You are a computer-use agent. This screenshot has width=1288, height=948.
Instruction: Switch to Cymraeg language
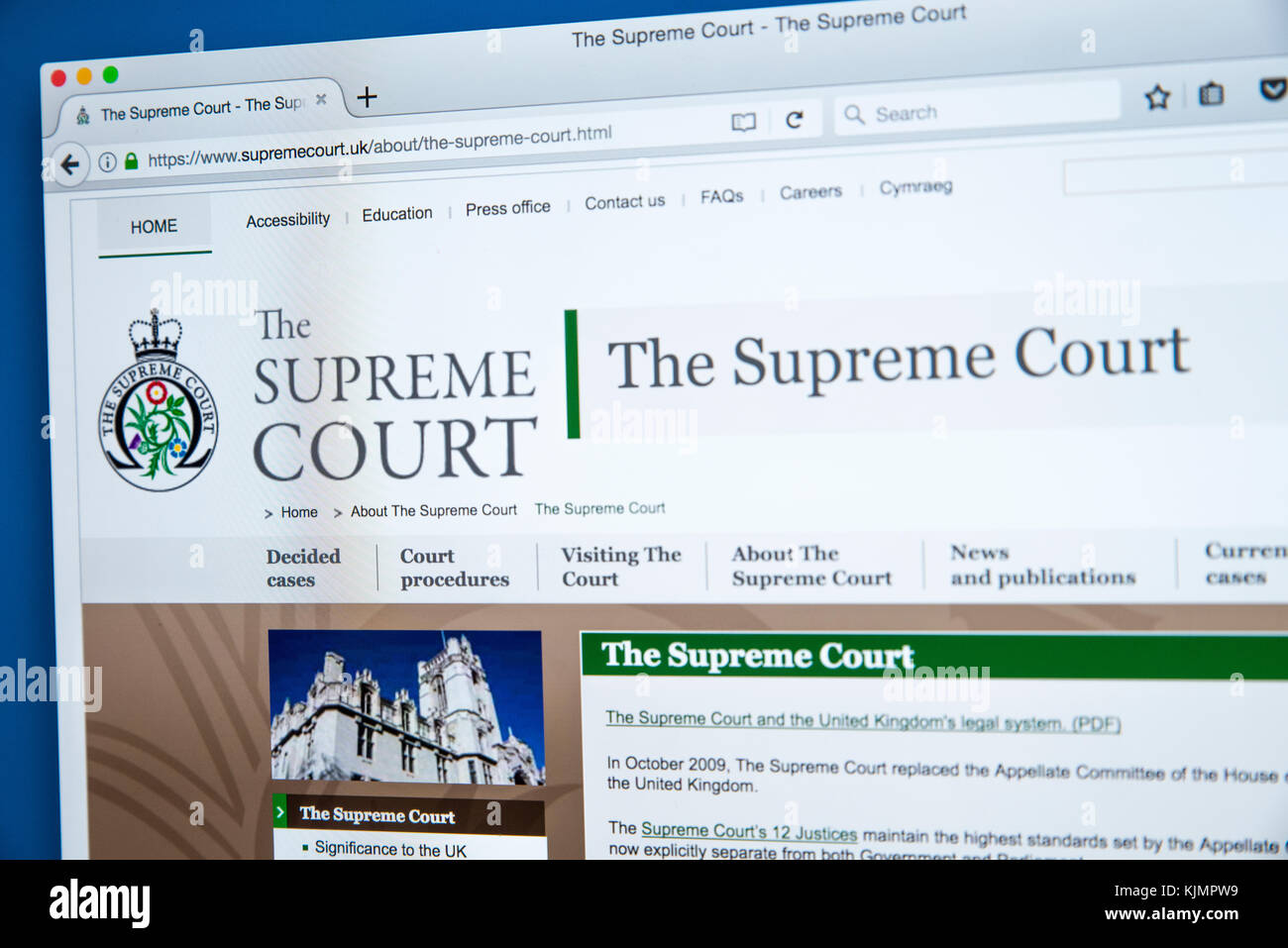point(915,186)
